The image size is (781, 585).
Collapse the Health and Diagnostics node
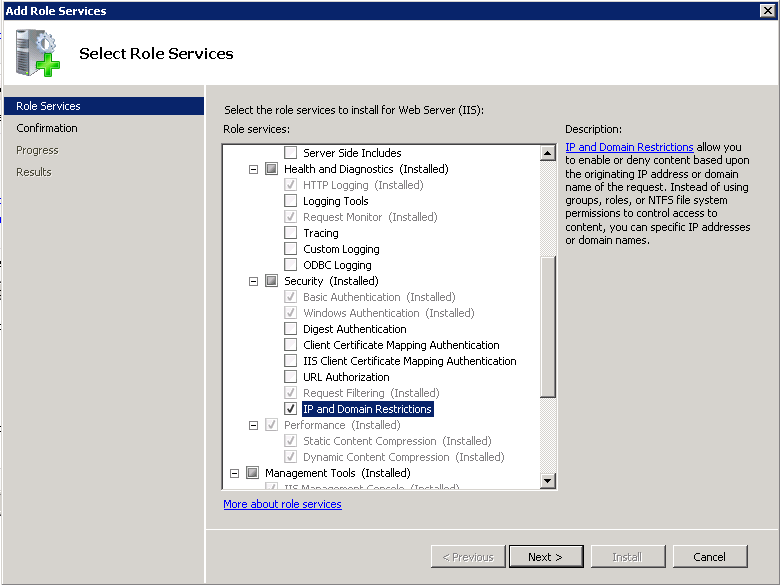(x=254, y=169)
